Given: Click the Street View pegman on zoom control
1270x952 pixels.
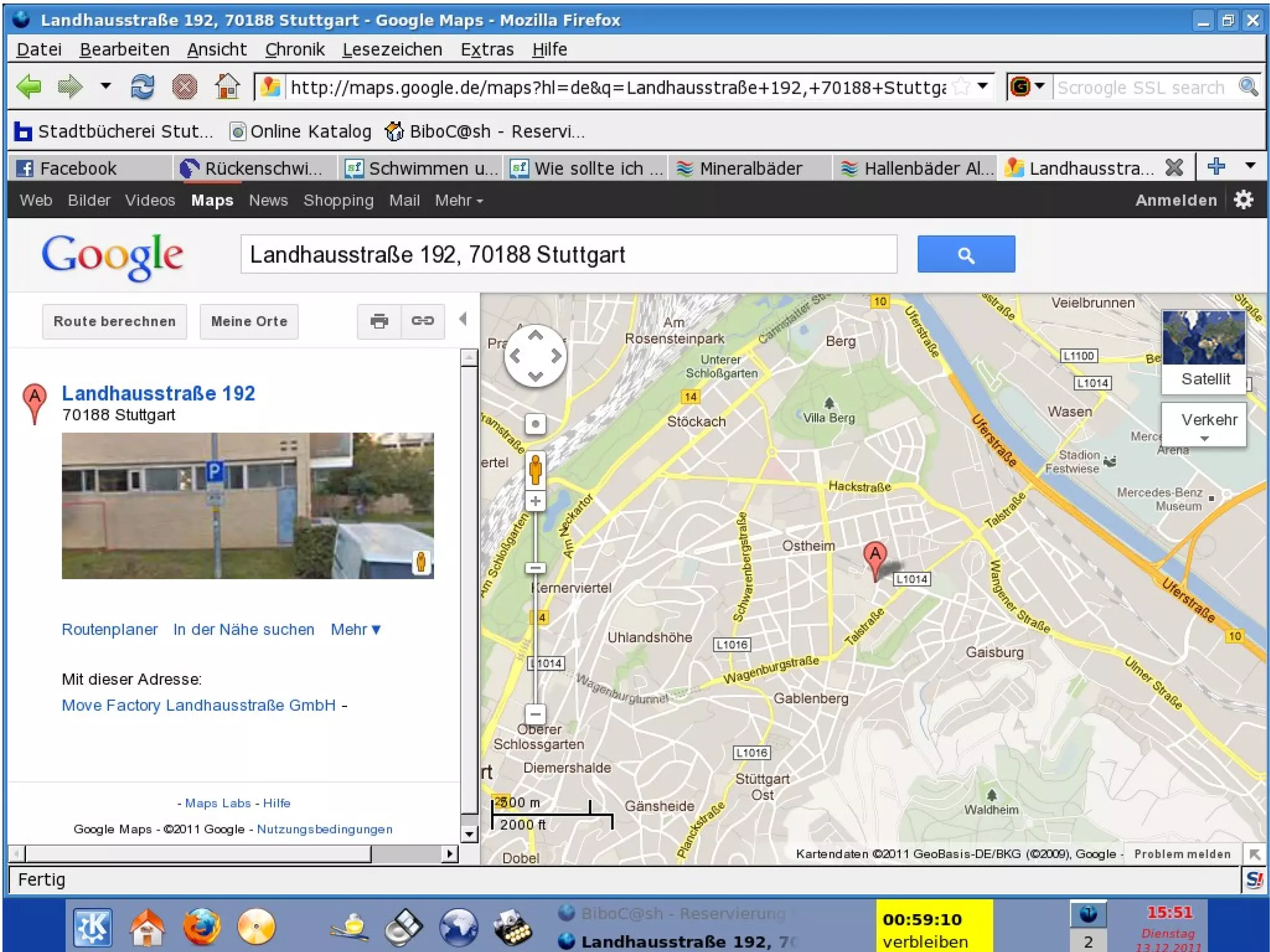Looking at the screenshot, I should pyautogui.click(x=536, y=469).
